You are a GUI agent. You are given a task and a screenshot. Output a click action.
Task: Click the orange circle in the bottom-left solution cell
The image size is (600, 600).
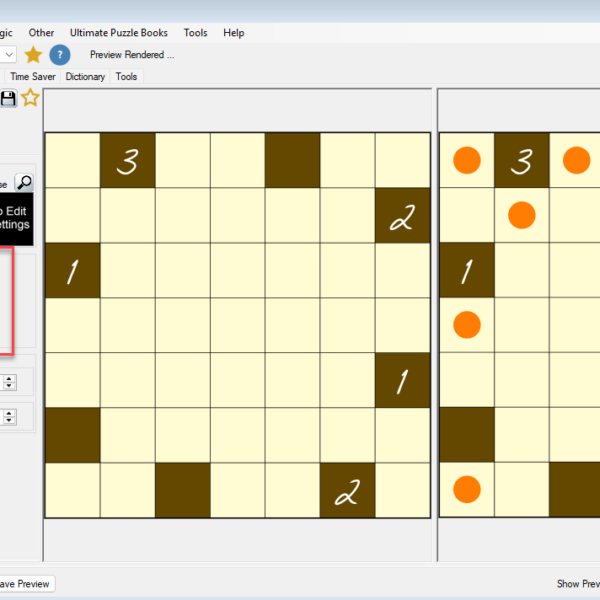tap(467, 489)
